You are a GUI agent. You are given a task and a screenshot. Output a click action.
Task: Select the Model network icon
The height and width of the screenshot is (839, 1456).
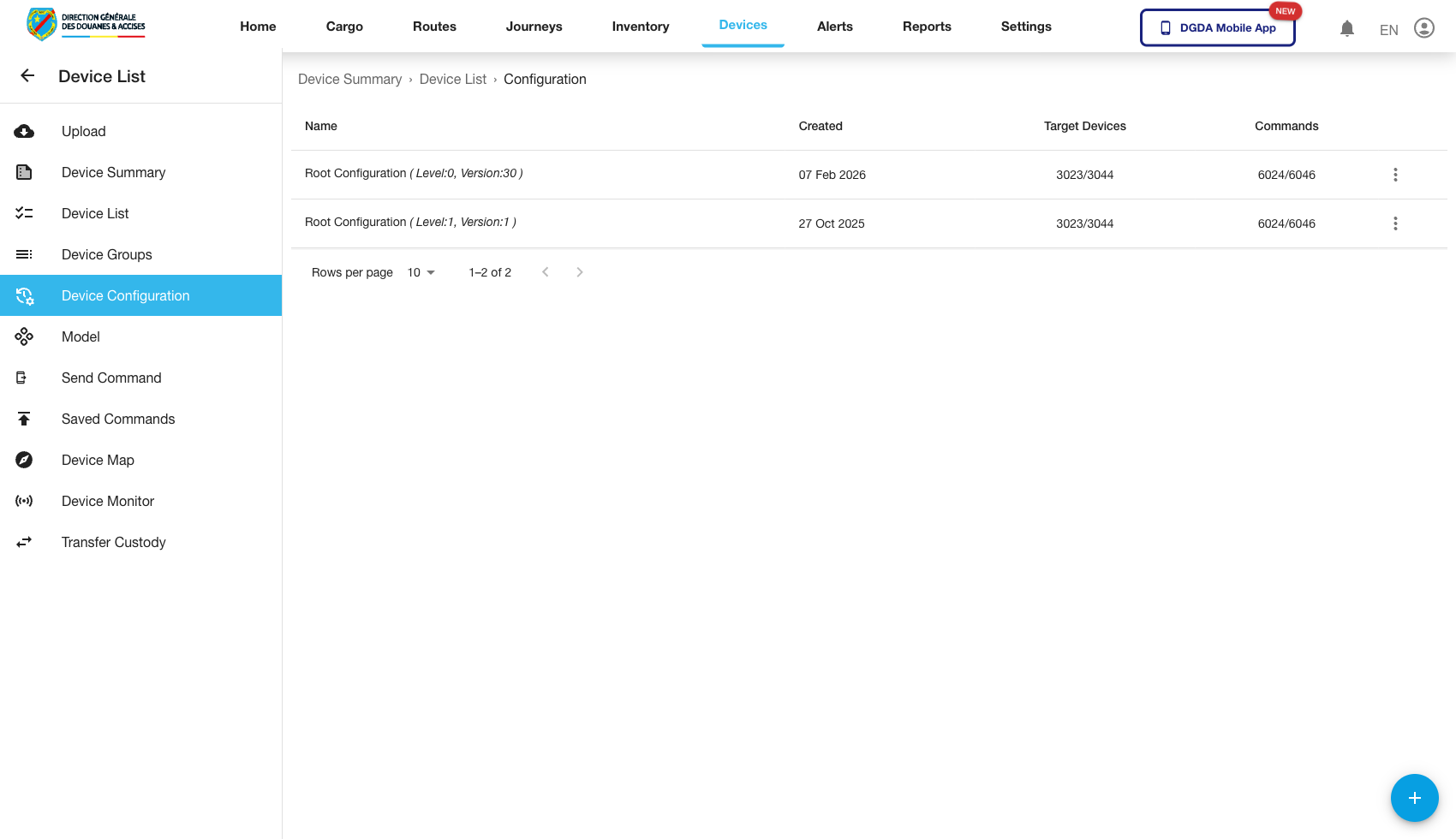pyautogui.click(x=24, y=336)
